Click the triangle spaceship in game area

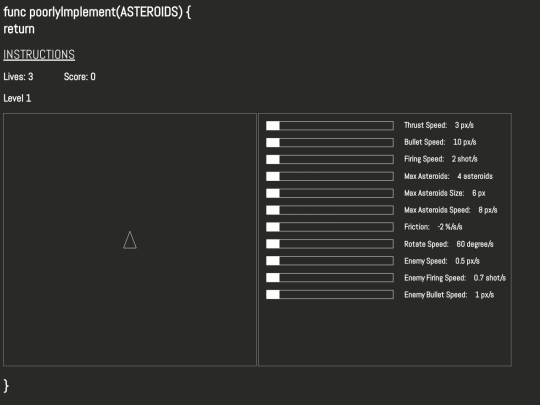(x=130, y=240)
